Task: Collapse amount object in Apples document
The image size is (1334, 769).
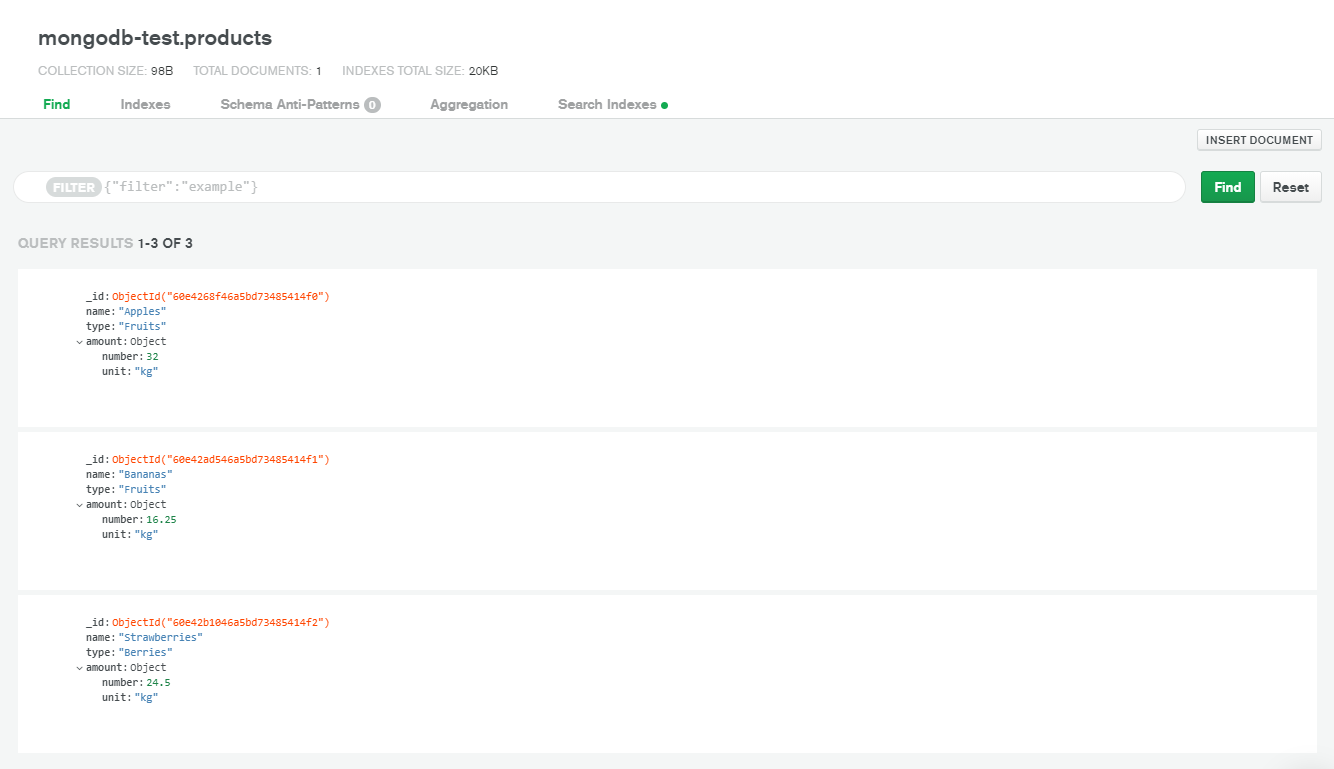Action: click(x=79, y=342)
